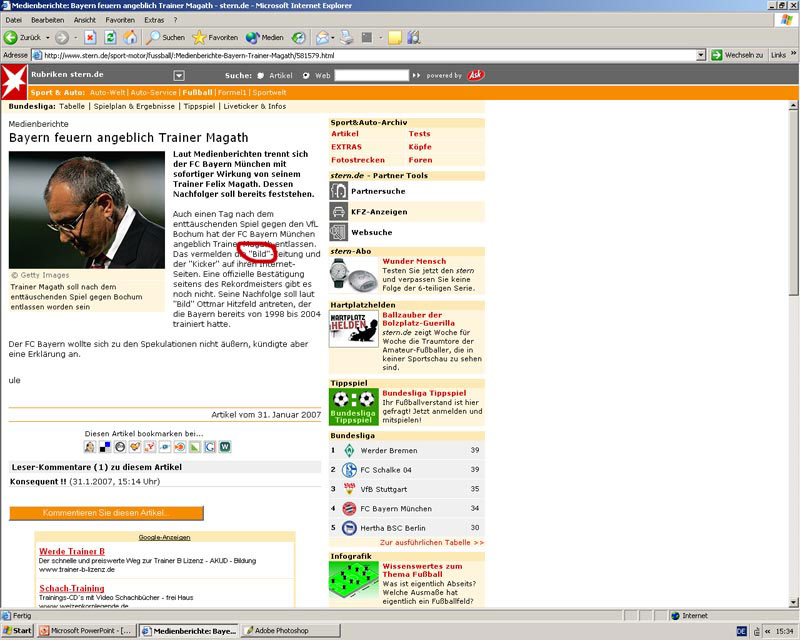The height and width of the screenshot is (640, 800).
Task: Open the Suchen search tool
Action: pos(165,37)
